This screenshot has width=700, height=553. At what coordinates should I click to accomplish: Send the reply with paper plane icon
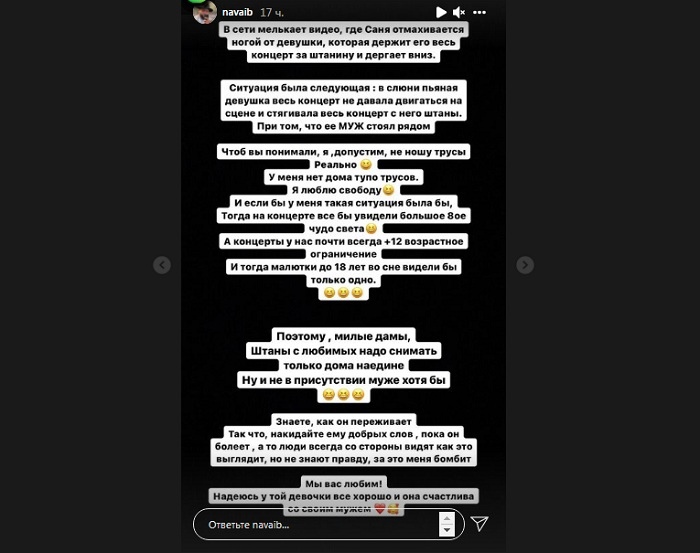pyautogui.click(x=480, y=524)
